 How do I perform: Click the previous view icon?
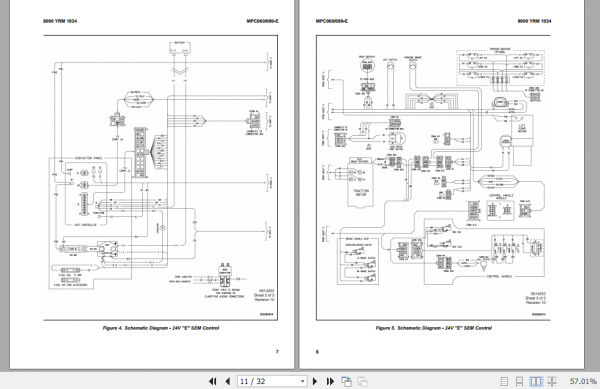click(x=347, y=381)
